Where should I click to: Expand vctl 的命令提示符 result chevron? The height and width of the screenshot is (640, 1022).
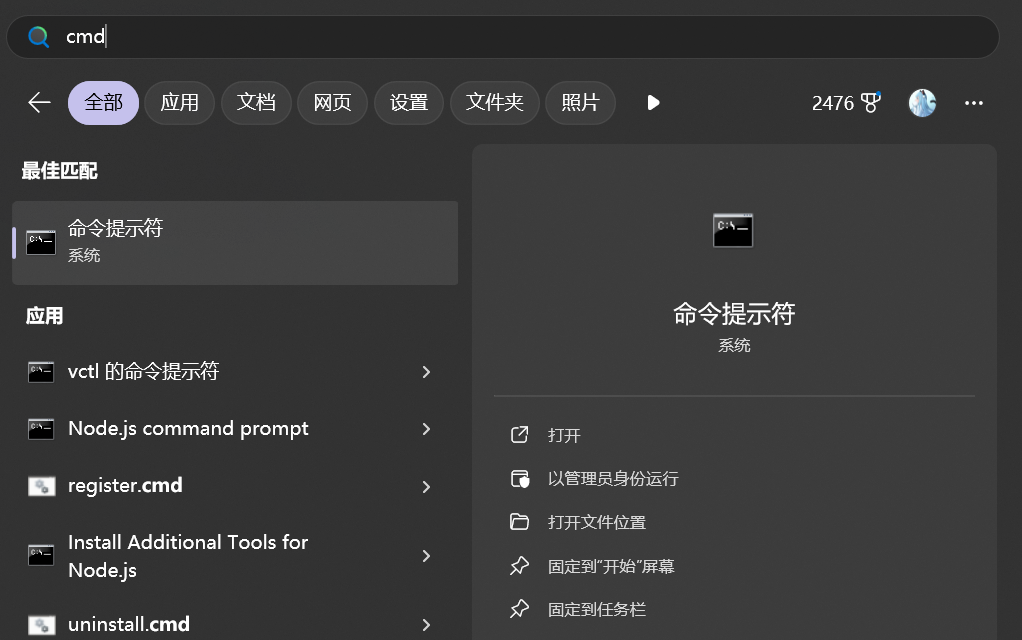pos(426,372)
